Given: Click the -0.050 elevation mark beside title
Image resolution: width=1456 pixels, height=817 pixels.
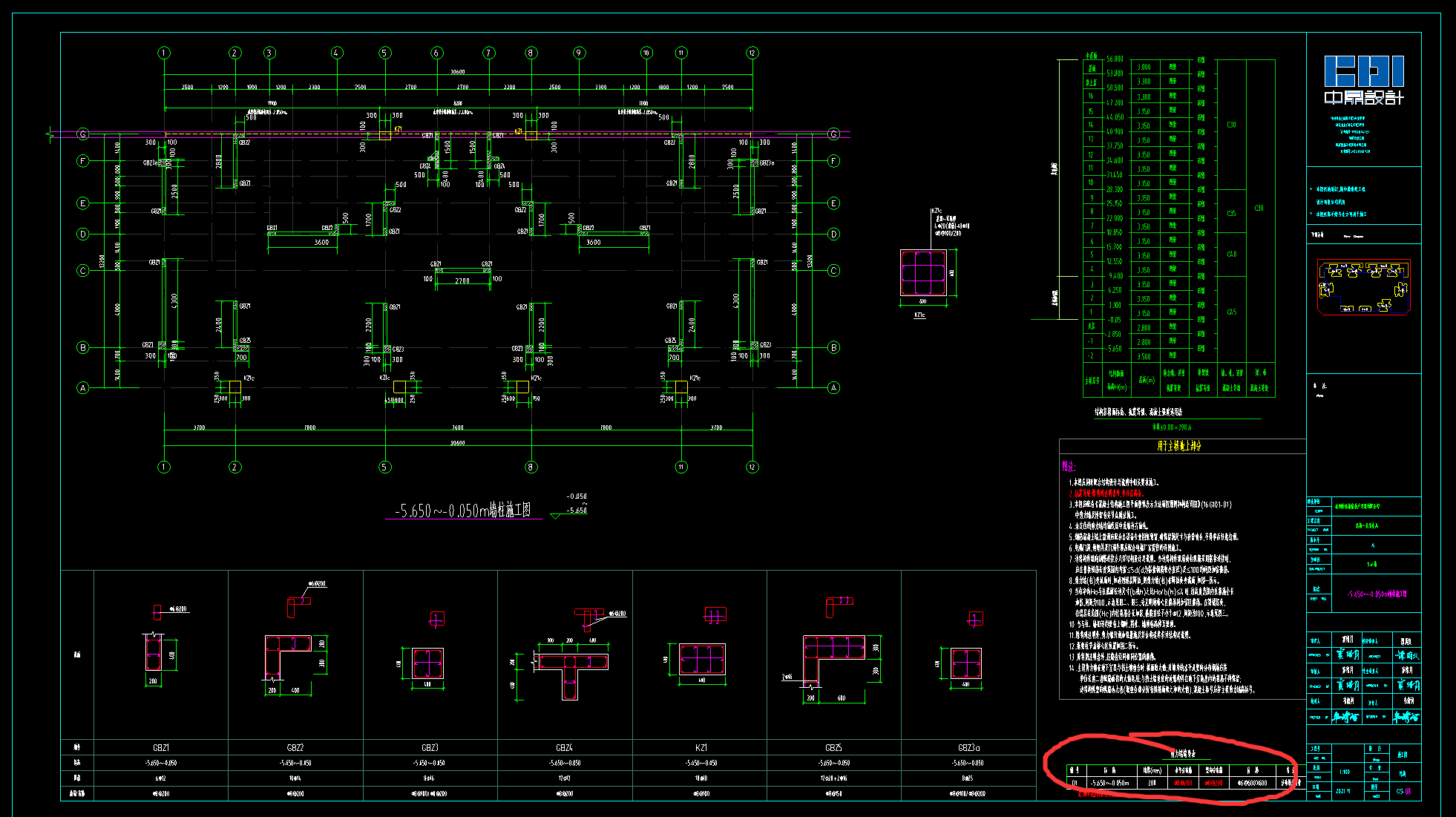Looking at the screenshot, I should pos(577,496).
